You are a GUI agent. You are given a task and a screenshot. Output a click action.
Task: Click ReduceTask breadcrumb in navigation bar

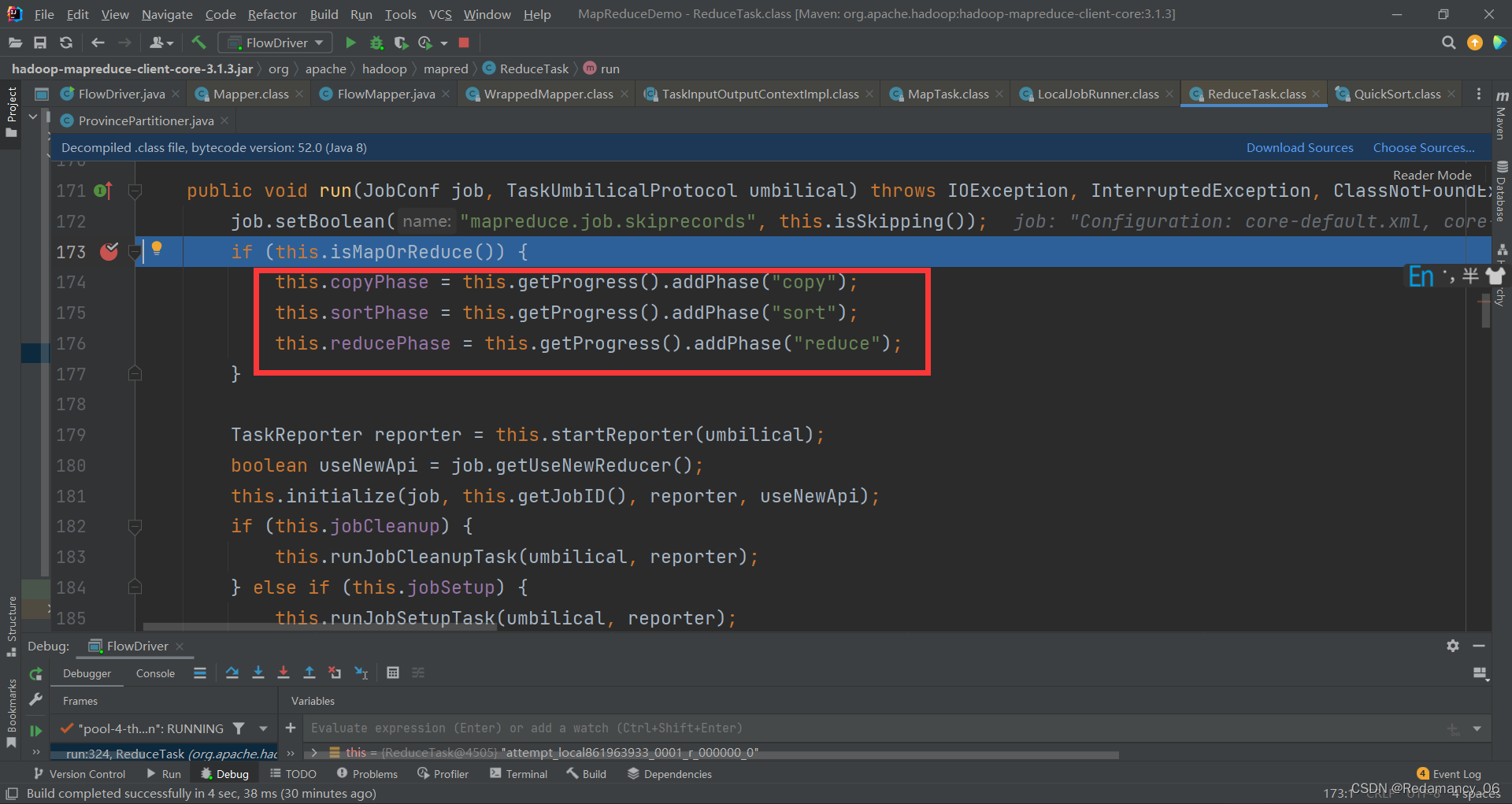click(525, 69)
